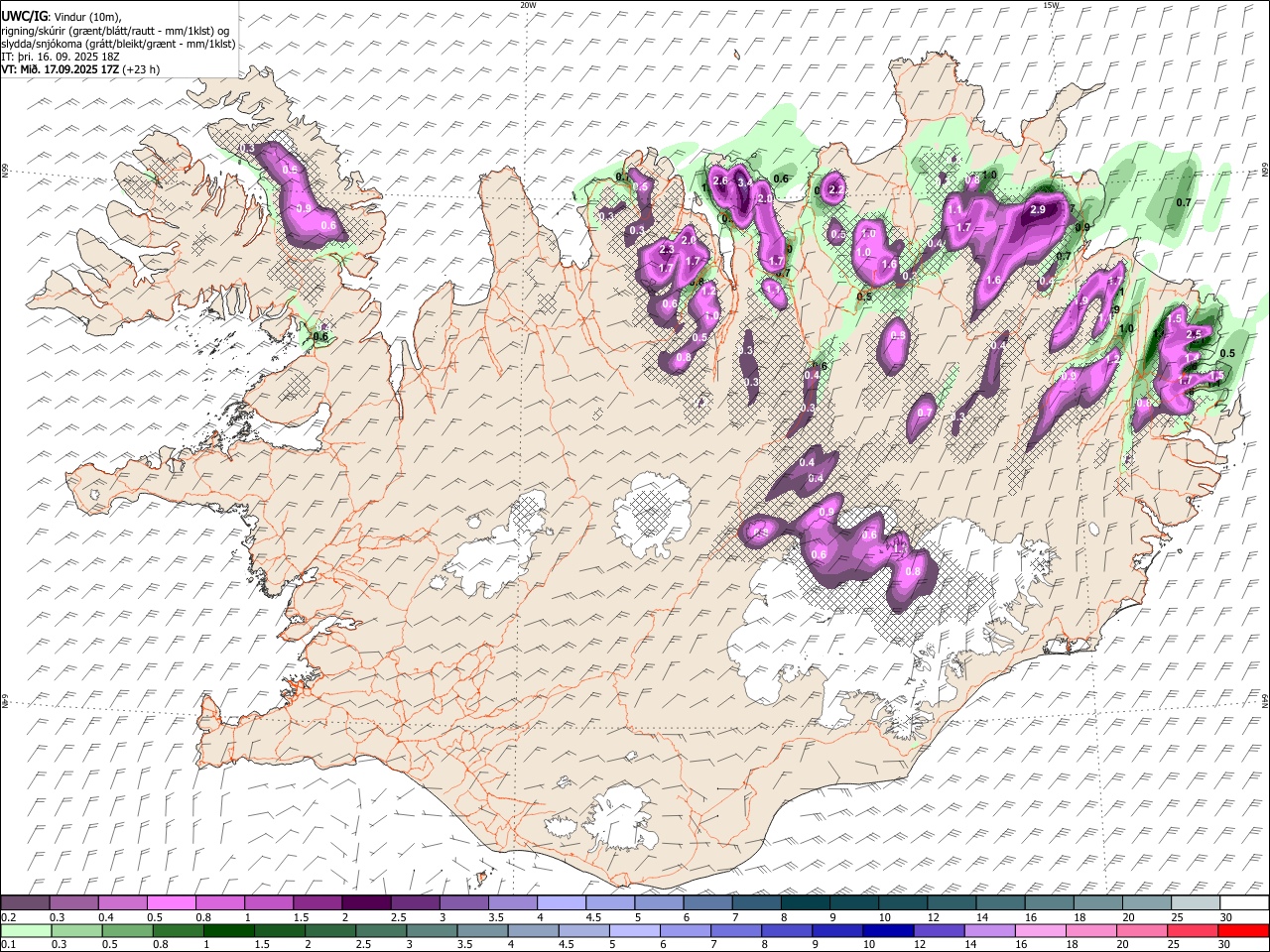Click the '15W' longitude label
1270x952 pixels.
click(x=1051, y=5)
